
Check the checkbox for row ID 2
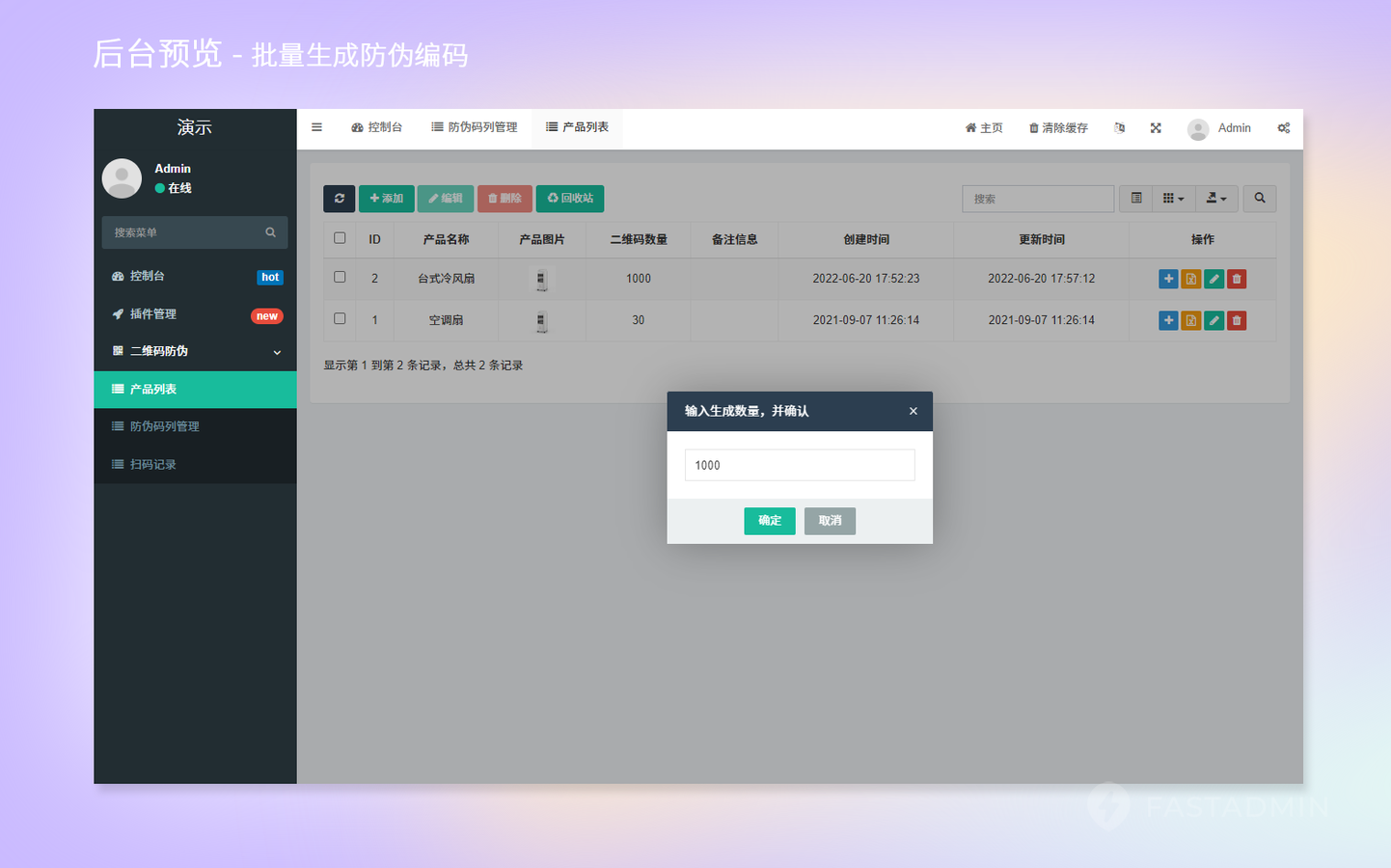point(340,277)
